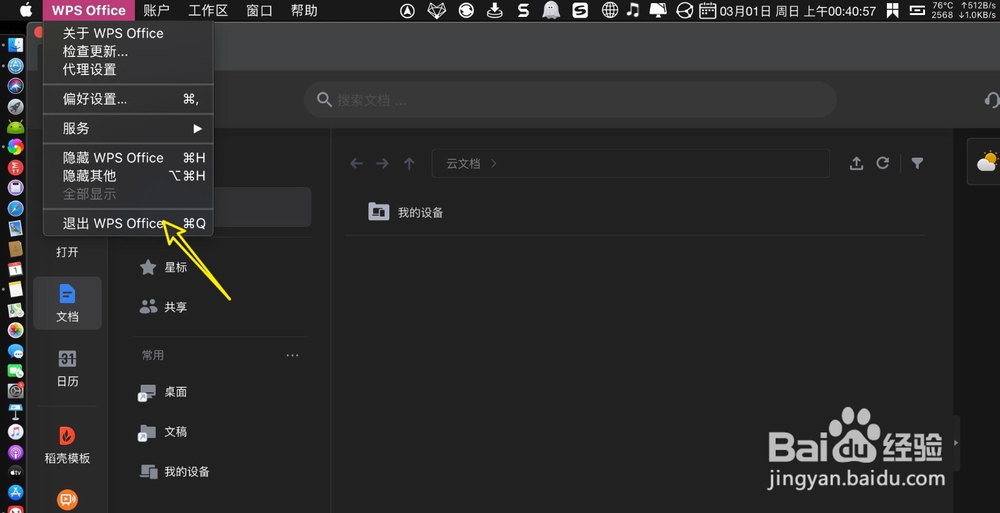The width and height of the screenshot is (1000, 513).
Task: Click the download tray icon in menu bar
Action: [494, 10]
